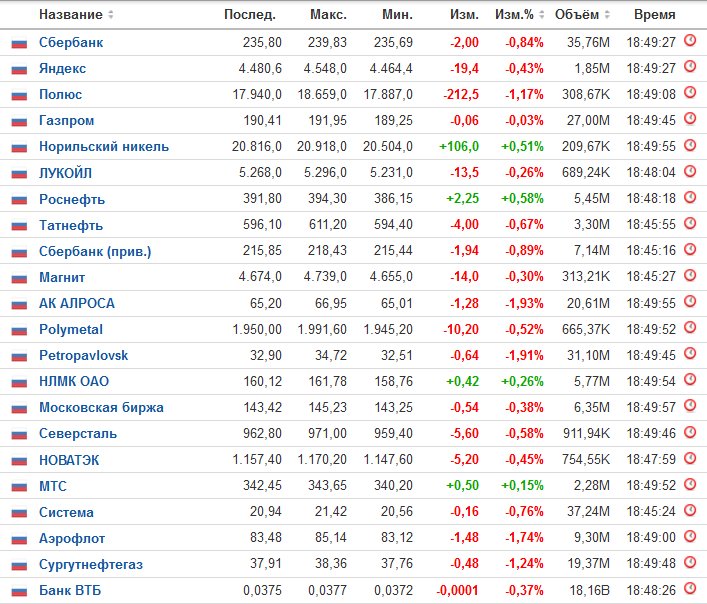Click the clock icon in Аэрофлот row
The image size is (707, 604).
click(x=690, y=536)
